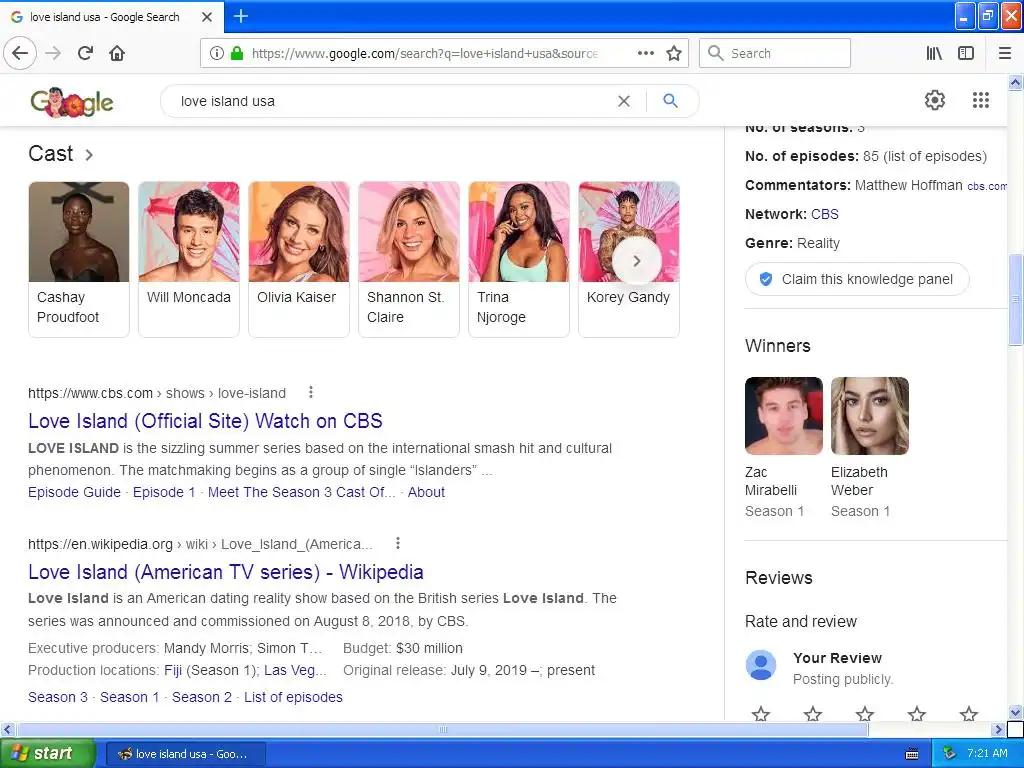
Task: Click the user avatar next to Your Review
Action: tap(761, 665)
